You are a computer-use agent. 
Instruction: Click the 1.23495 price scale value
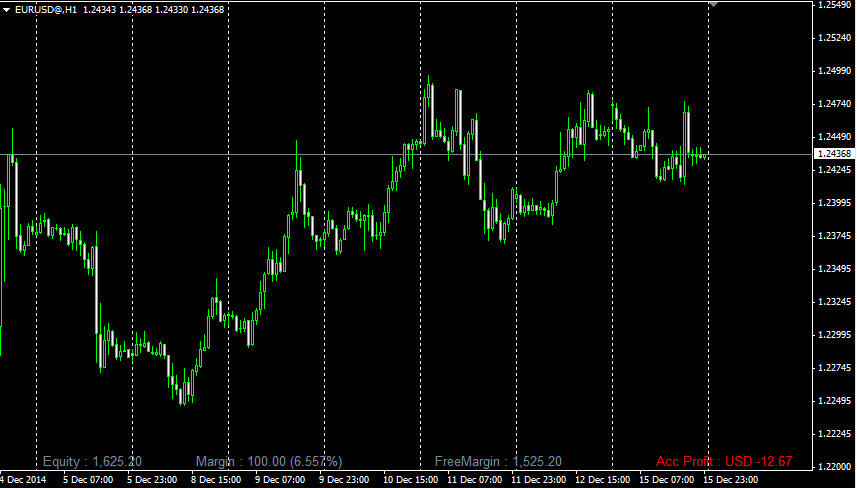tap(834, 269)
